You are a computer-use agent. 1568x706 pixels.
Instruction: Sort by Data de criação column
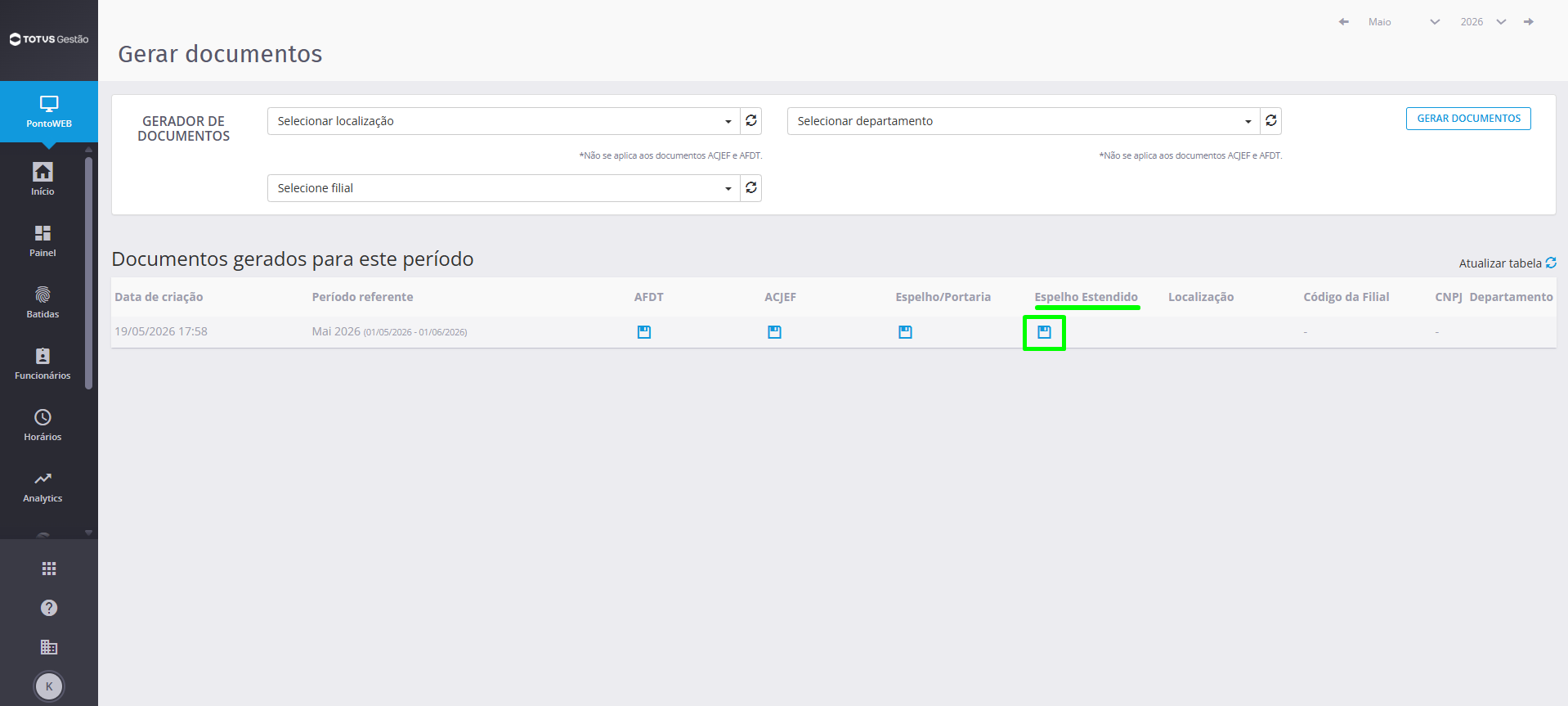tap(159, 297)
